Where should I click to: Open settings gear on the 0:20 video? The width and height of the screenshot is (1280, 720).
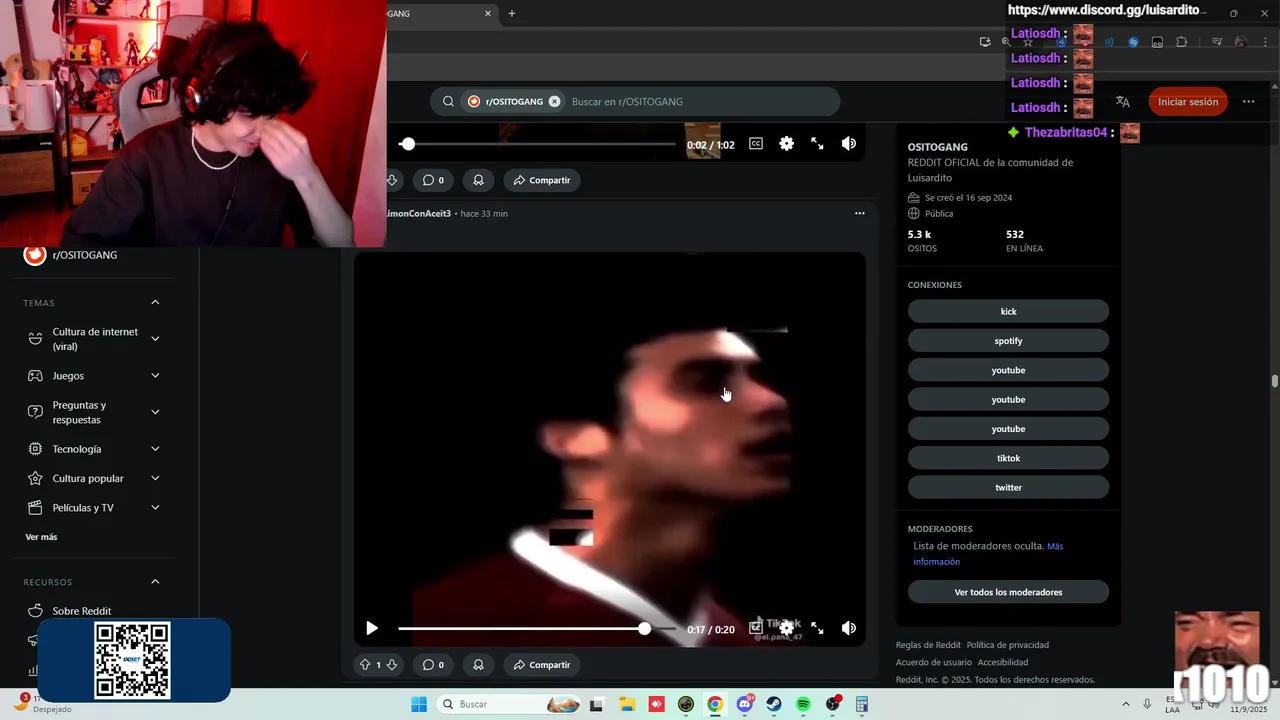tap(786, 628)
